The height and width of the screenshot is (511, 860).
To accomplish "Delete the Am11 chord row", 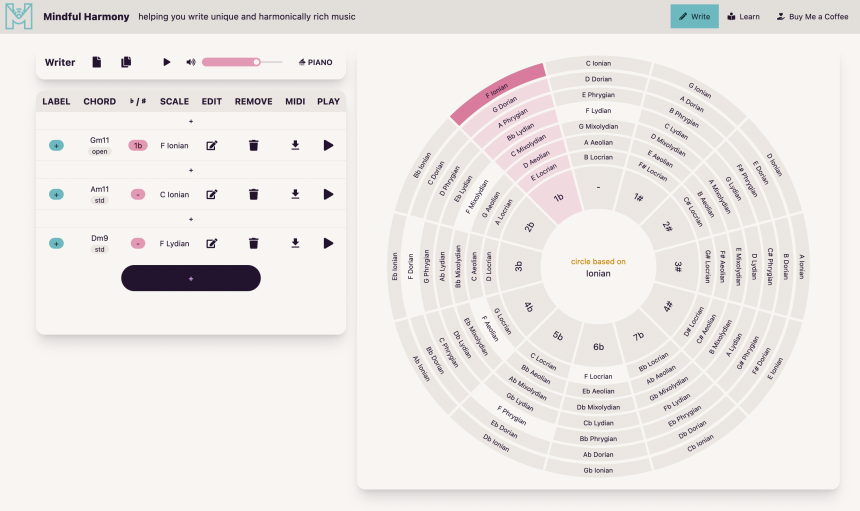I will [254, 194].
